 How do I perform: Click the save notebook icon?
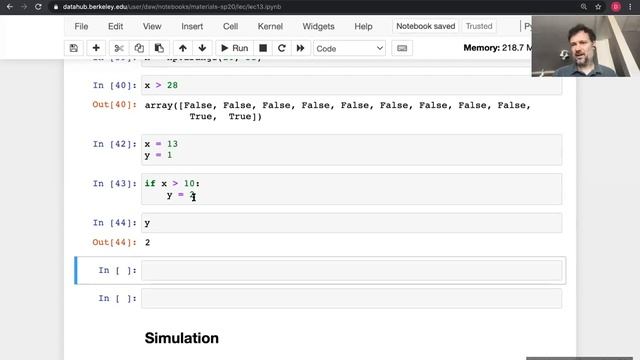point(73,48)
